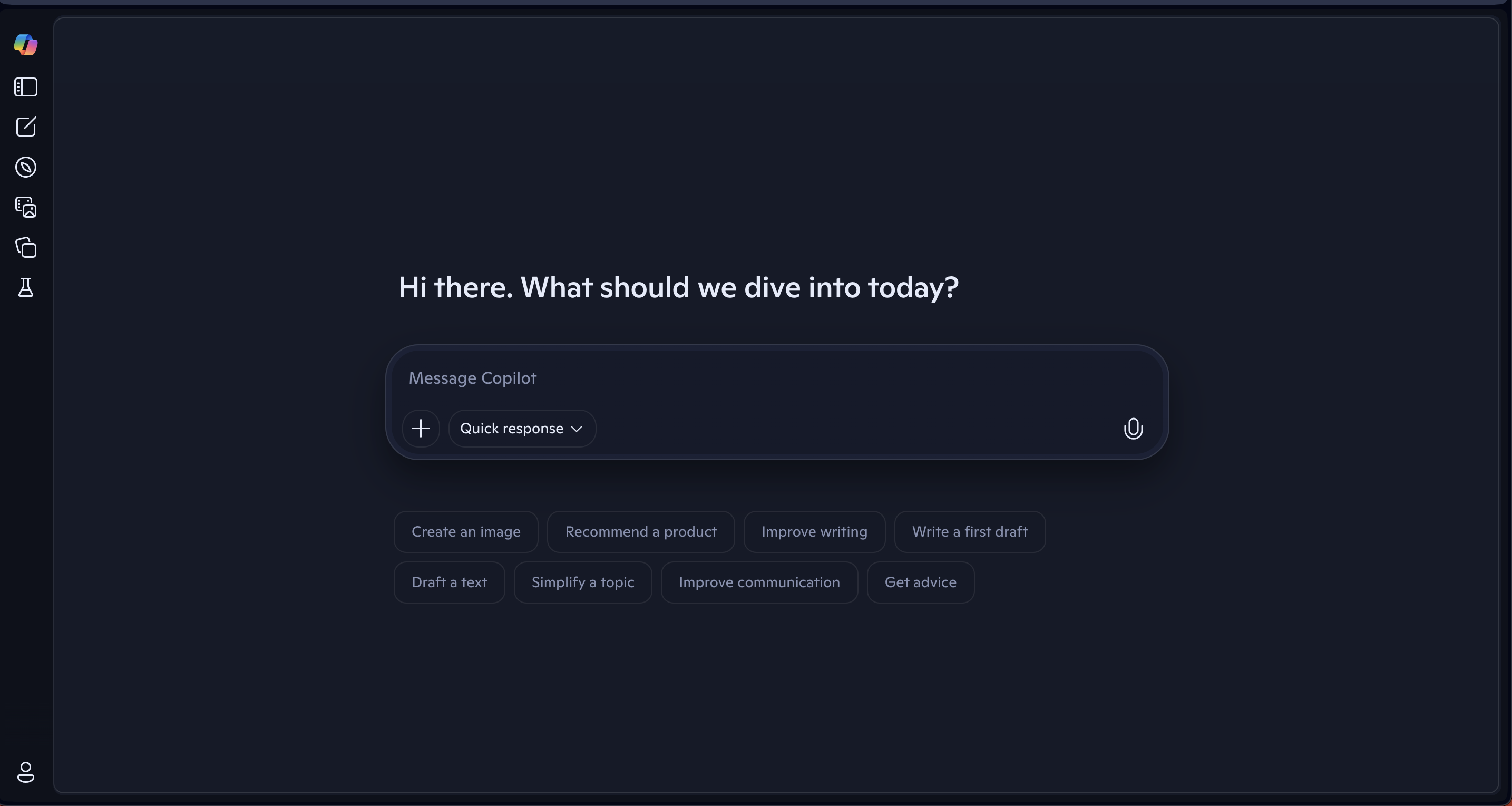The height and width of the screenshot is (806, 1512).
Task: Choose the Simplify a topic chip
Action: tap(583, 582)
